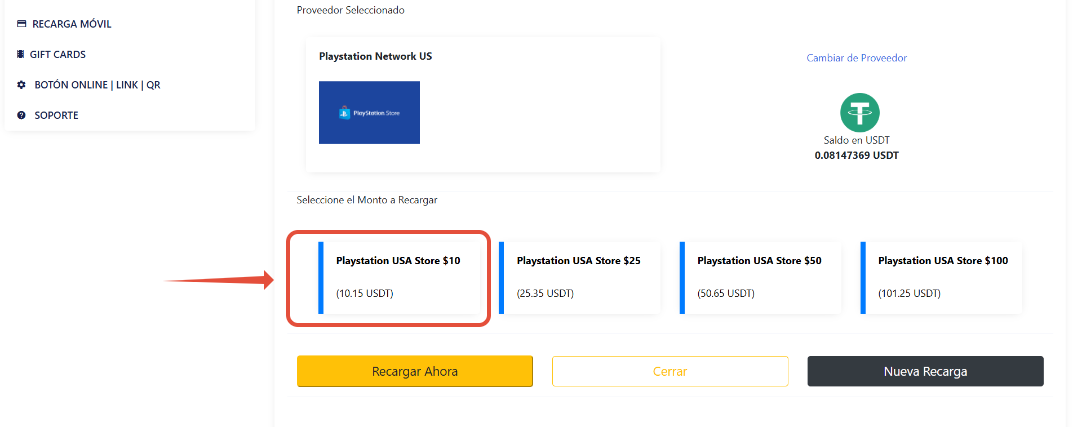Open the Recarga Móvil menu item
This screenshot has height=427, width=1073.
[64, 24]
